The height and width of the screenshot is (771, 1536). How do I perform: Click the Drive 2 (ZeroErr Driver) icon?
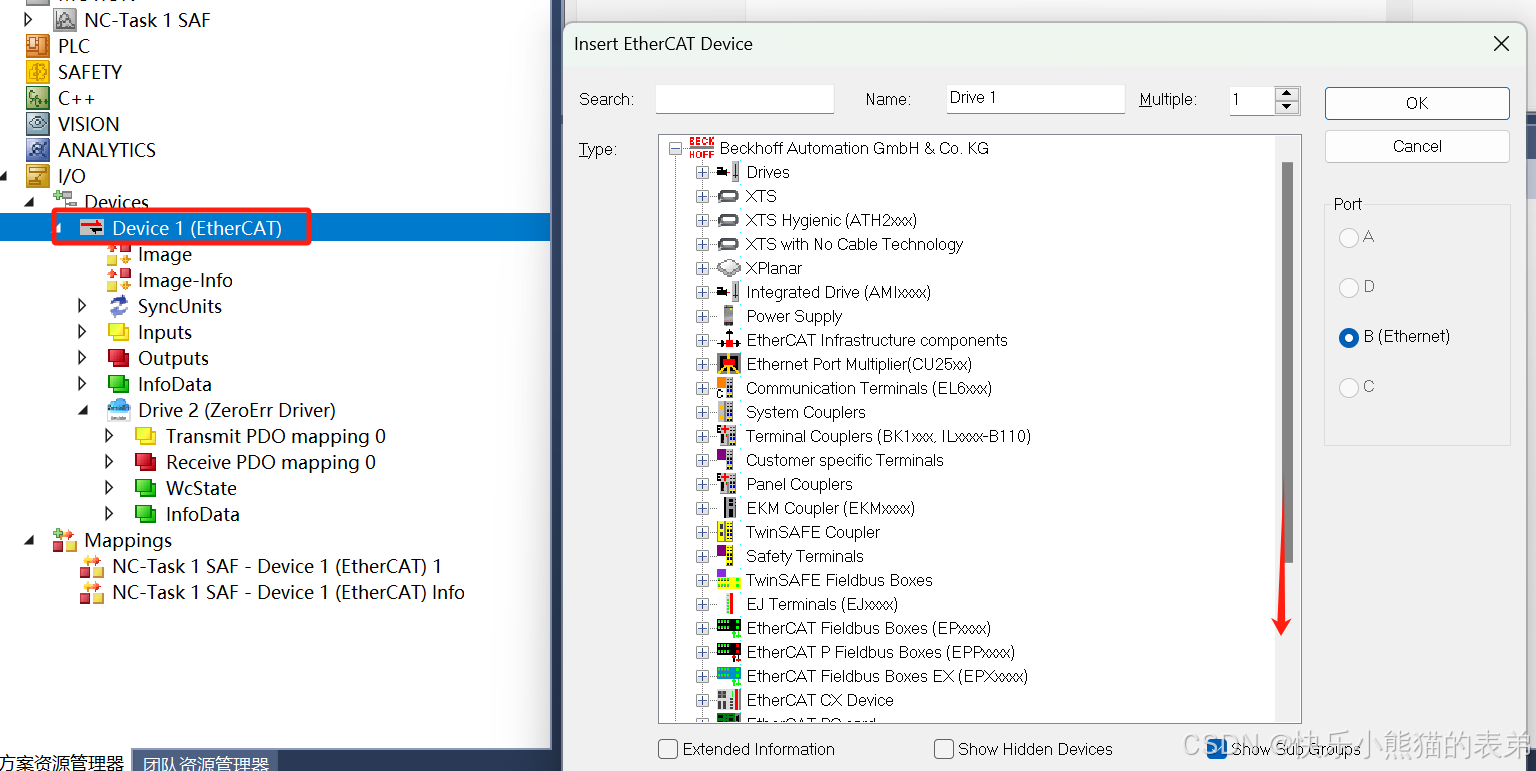pyautogui.click(x=119, y=410)
